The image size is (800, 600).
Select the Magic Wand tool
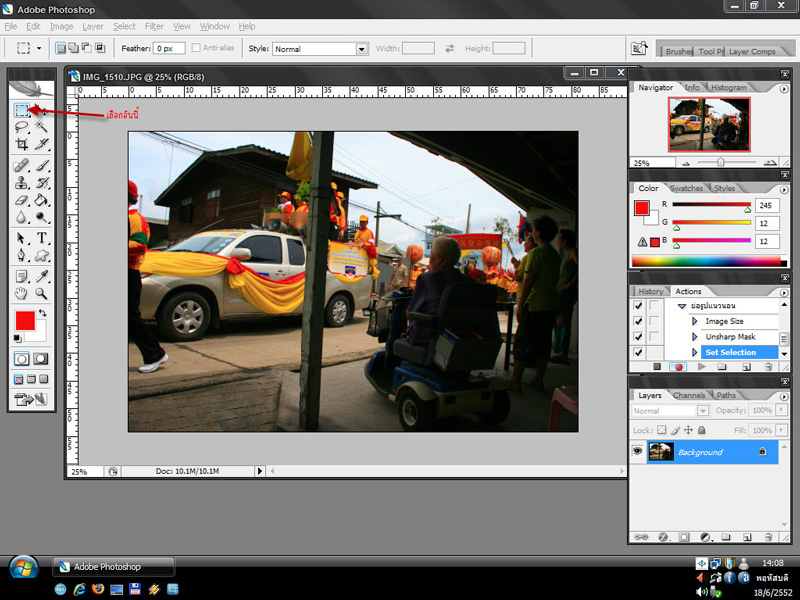point(41,127)
